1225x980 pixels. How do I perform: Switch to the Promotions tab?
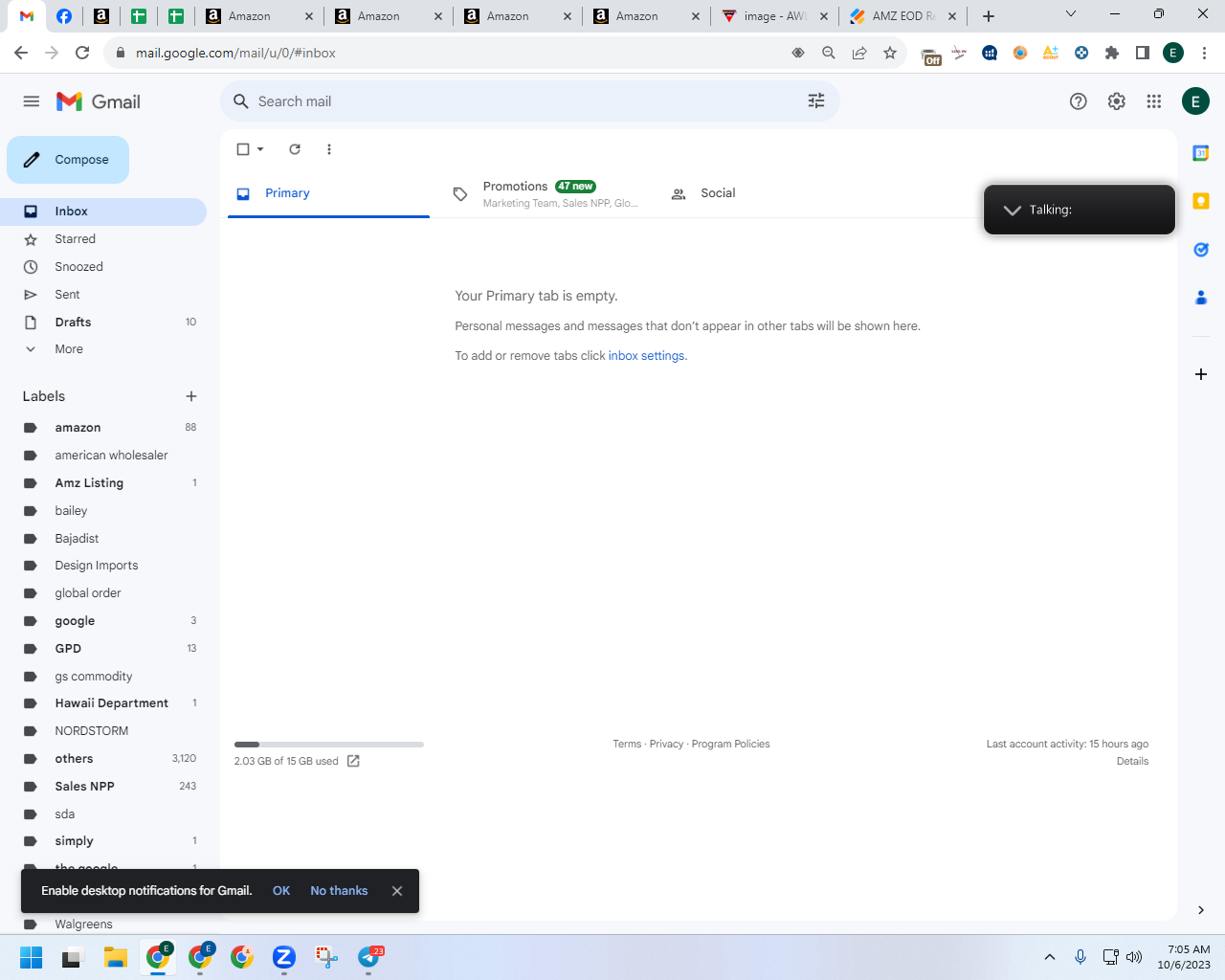coord(546,193)
